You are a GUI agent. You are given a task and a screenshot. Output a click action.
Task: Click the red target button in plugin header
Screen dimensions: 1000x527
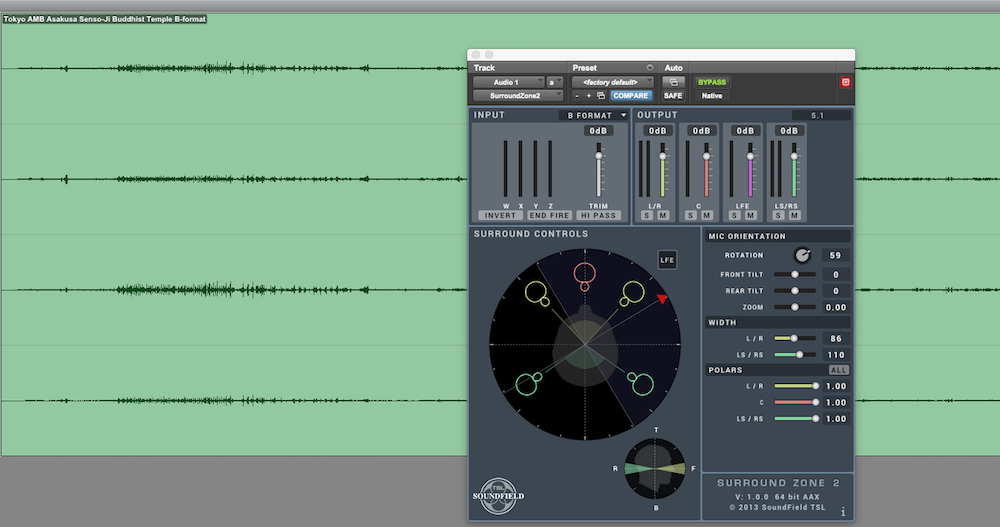coord(846,82)
